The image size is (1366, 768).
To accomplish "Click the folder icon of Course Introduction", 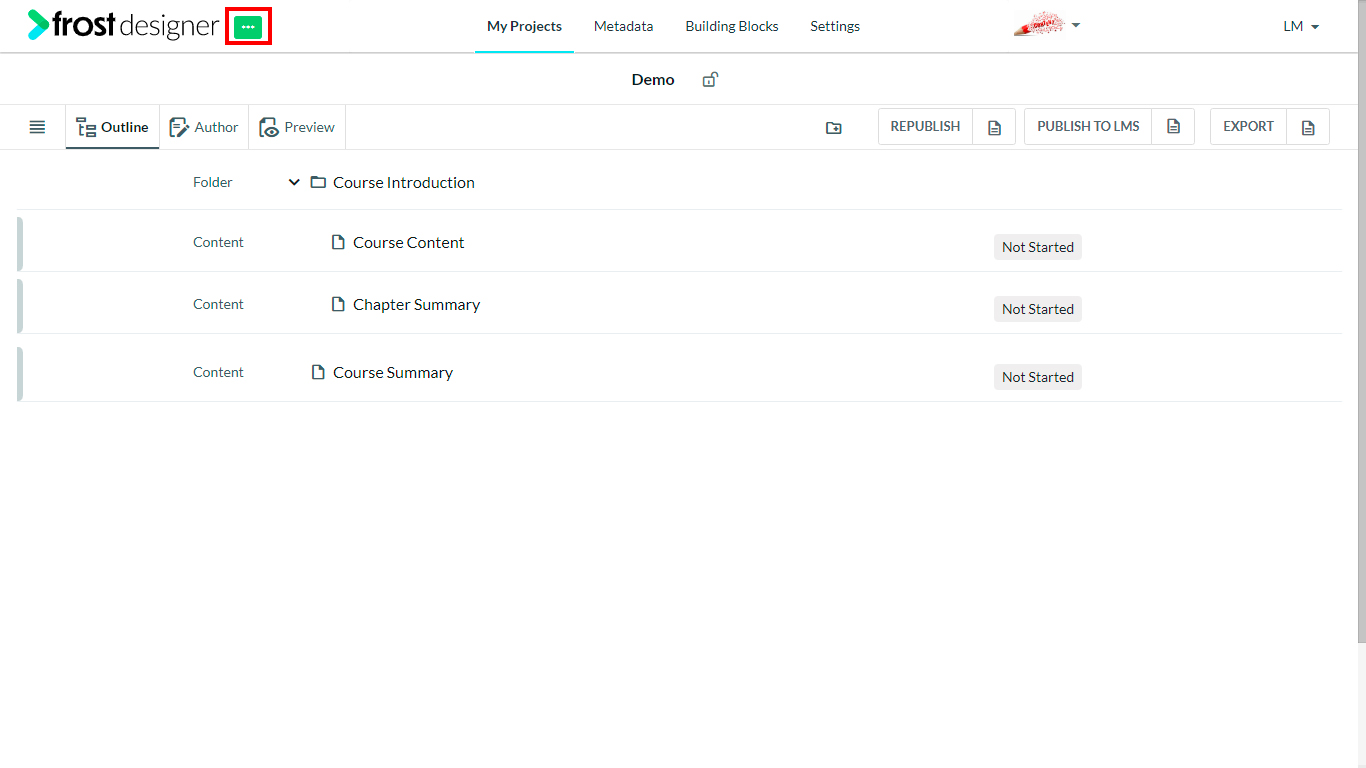I will click(318, 182).
